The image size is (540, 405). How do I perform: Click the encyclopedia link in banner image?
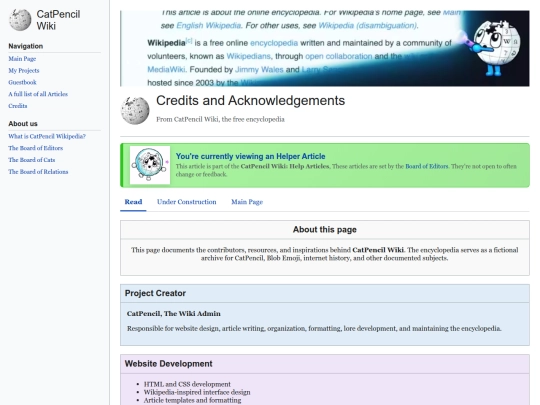(x=274, y=43)
